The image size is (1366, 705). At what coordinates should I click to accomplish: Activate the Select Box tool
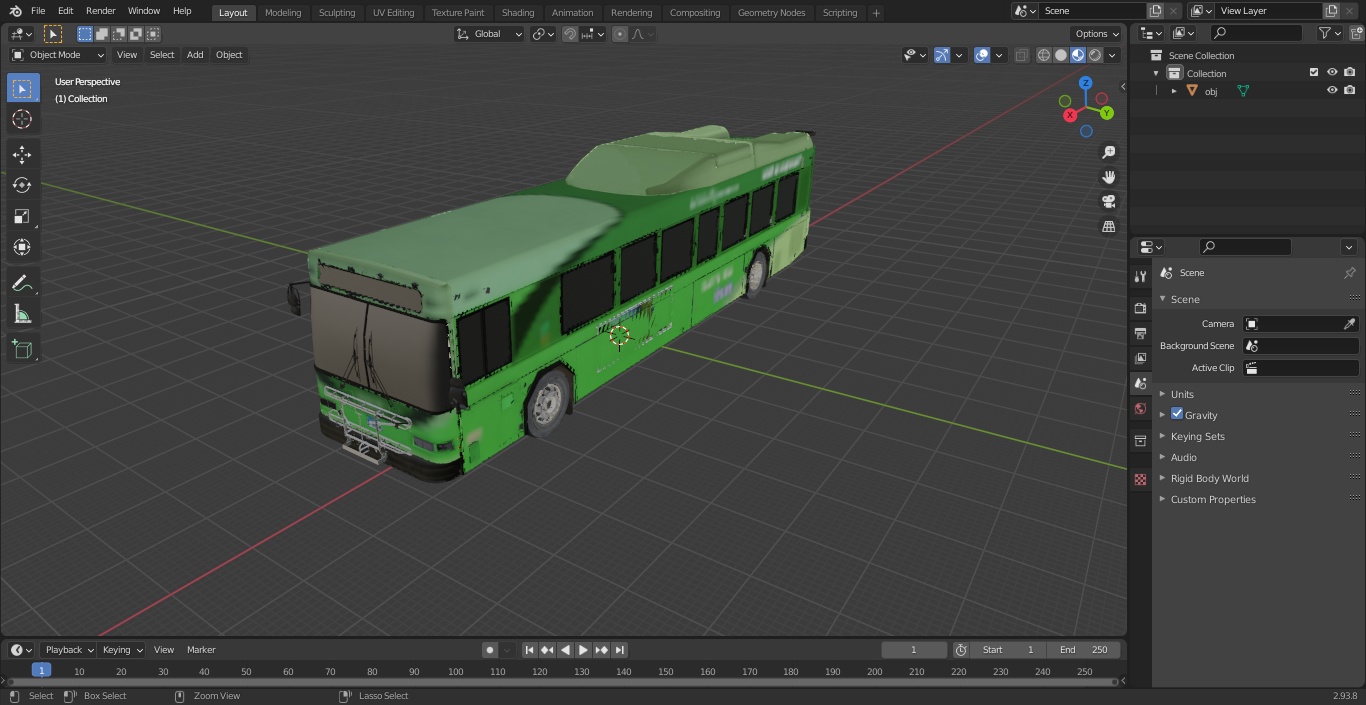[x=22, y=88]
